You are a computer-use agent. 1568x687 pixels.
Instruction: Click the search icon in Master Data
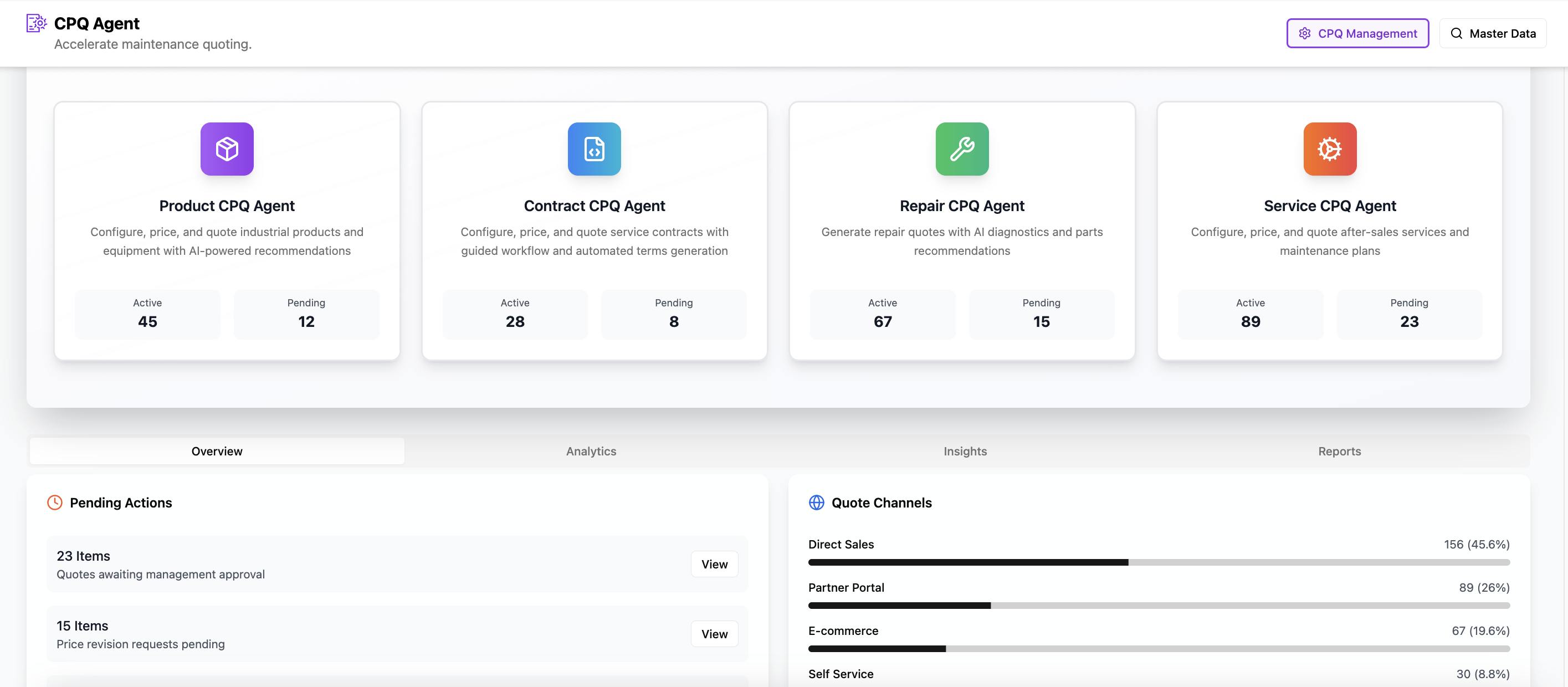tap(1456, 33)
